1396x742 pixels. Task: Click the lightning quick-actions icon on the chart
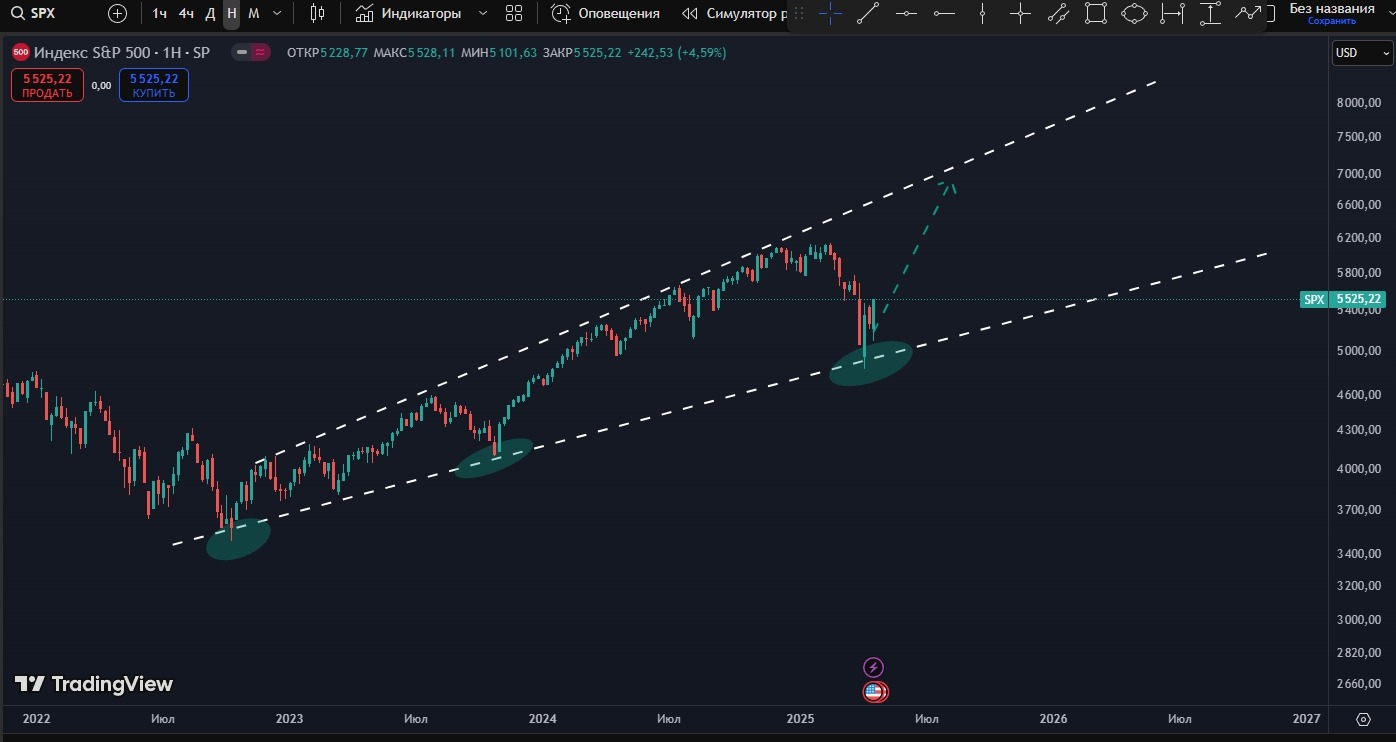(x=874, y=666)
